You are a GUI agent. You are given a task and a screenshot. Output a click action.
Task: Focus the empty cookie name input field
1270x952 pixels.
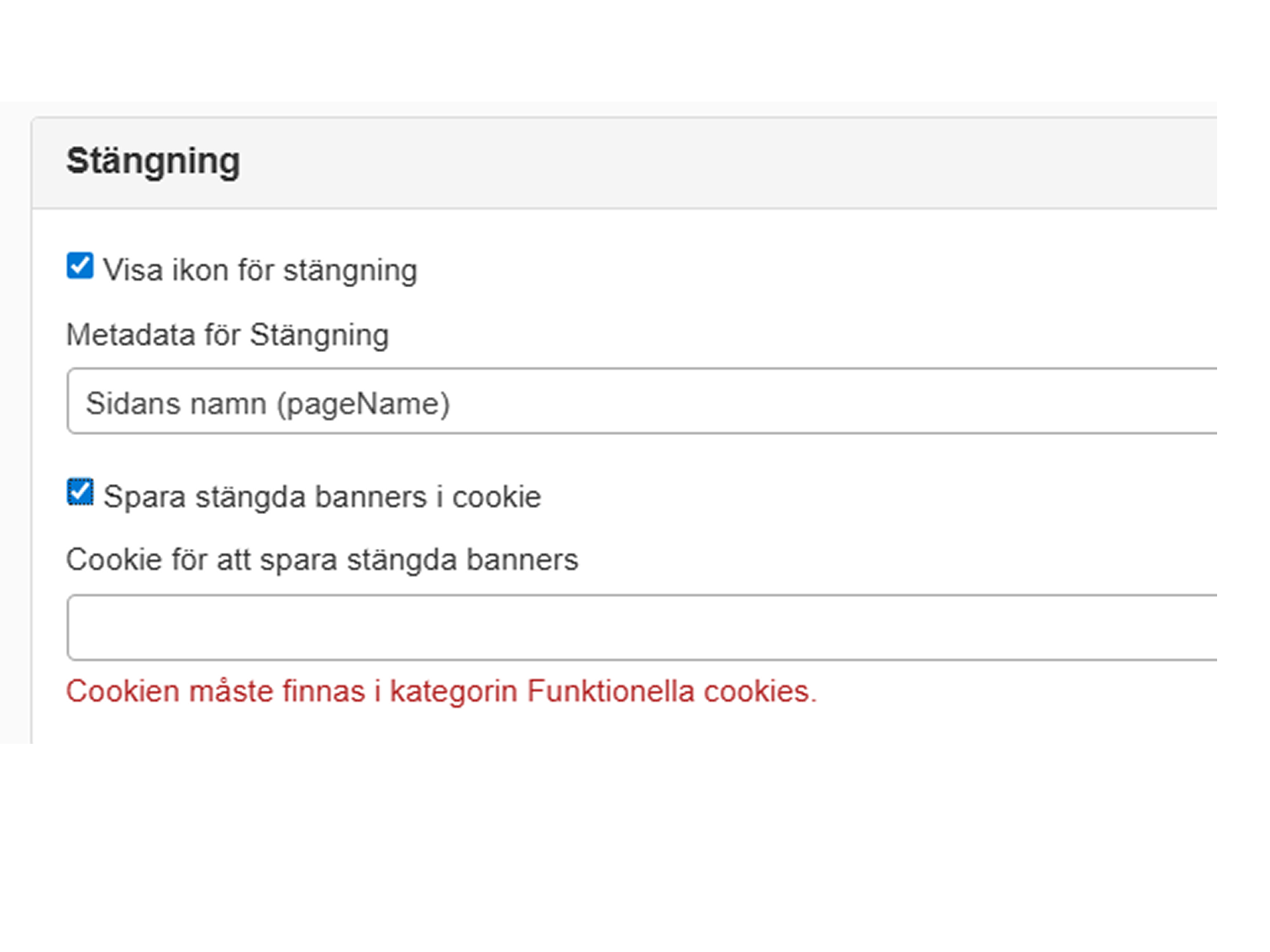(668, 628)
